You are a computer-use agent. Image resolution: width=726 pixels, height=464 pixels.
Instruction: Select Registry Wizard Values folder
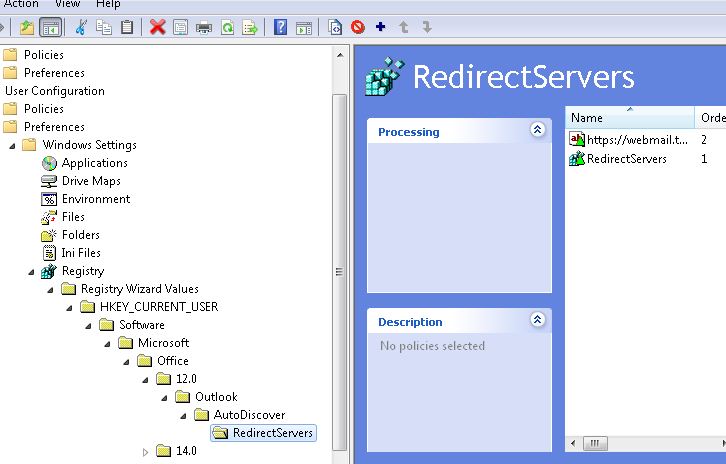(139, 289)
